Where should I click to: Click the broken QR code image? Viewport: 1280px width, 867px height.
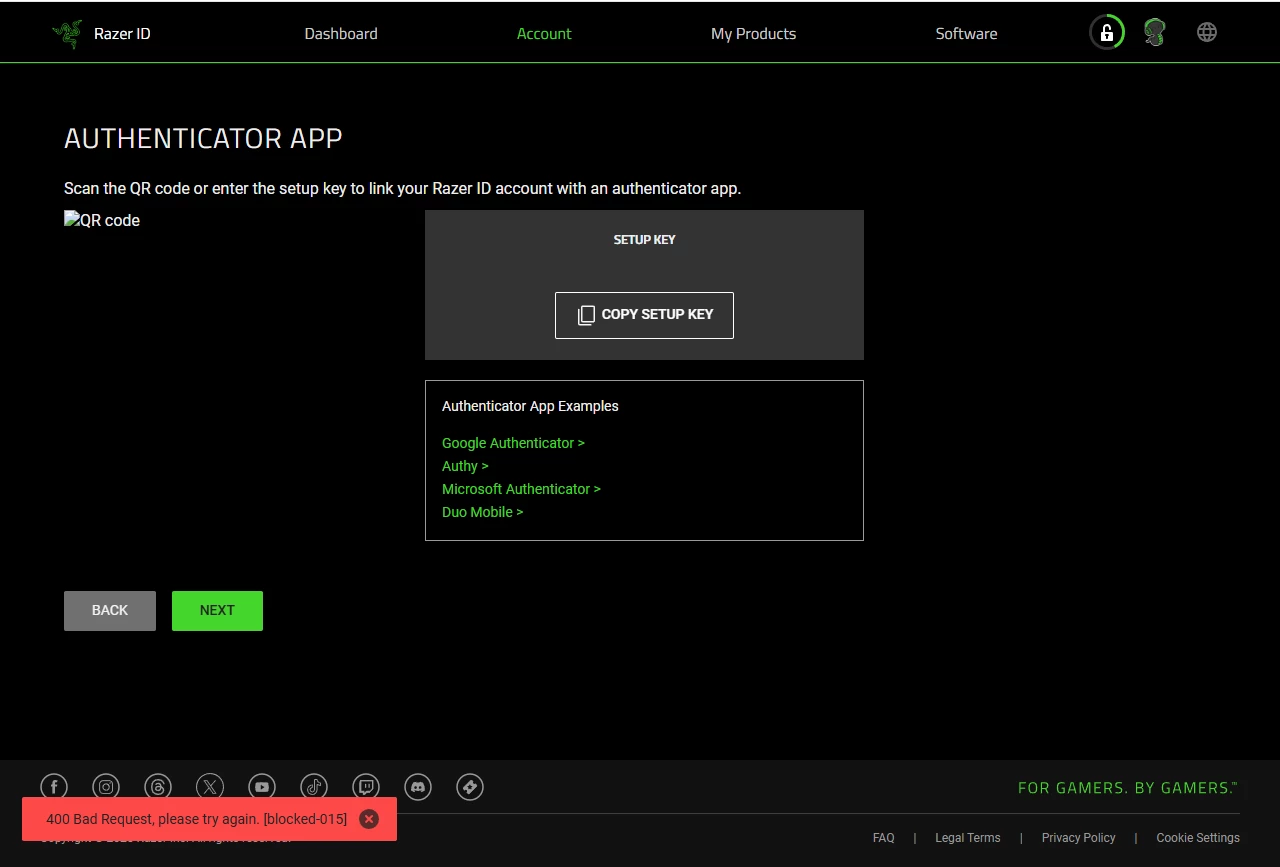[102, 220]
